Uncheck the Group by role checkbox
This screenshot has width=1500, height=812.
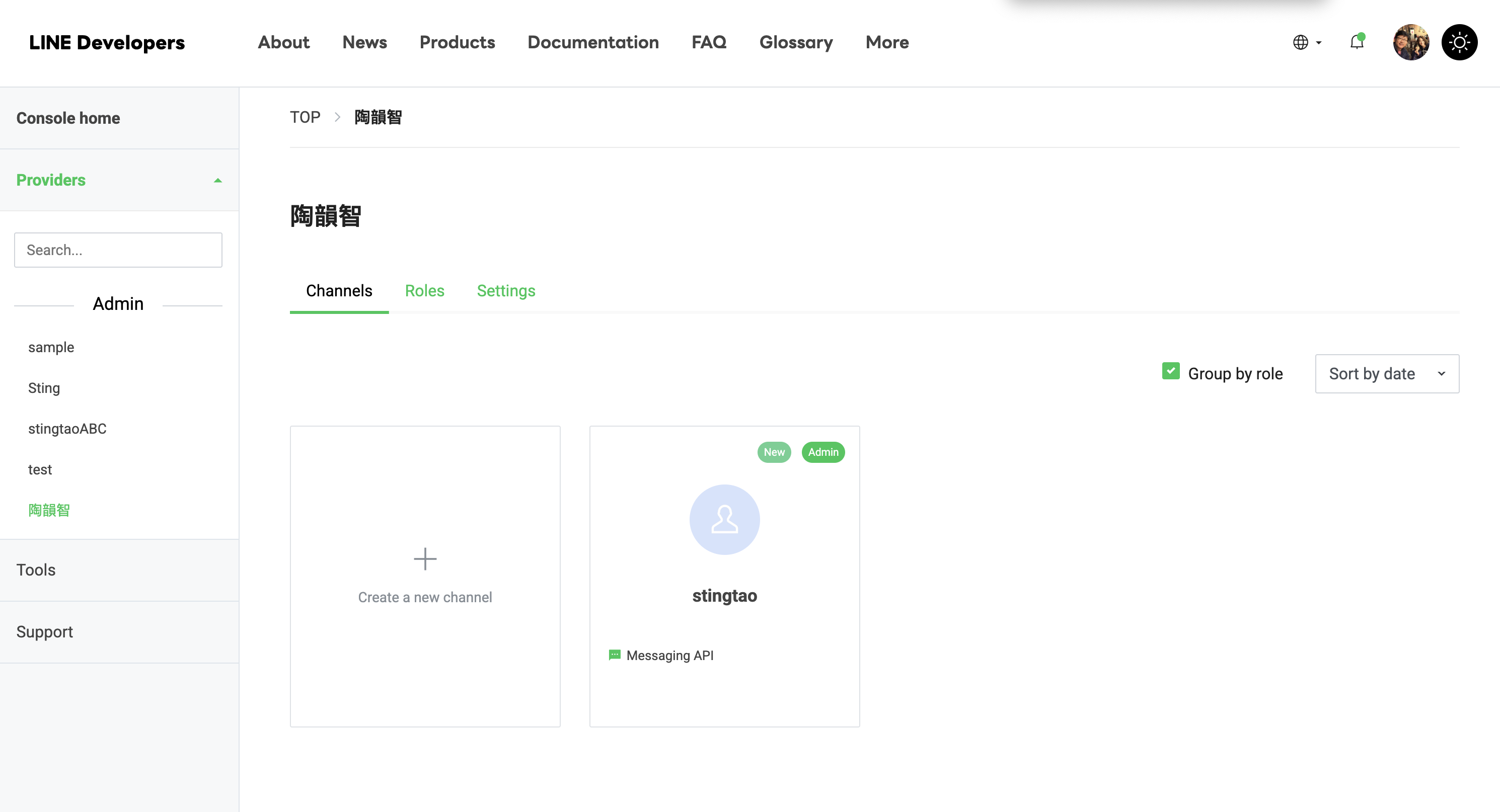[x=1170, y=371]
